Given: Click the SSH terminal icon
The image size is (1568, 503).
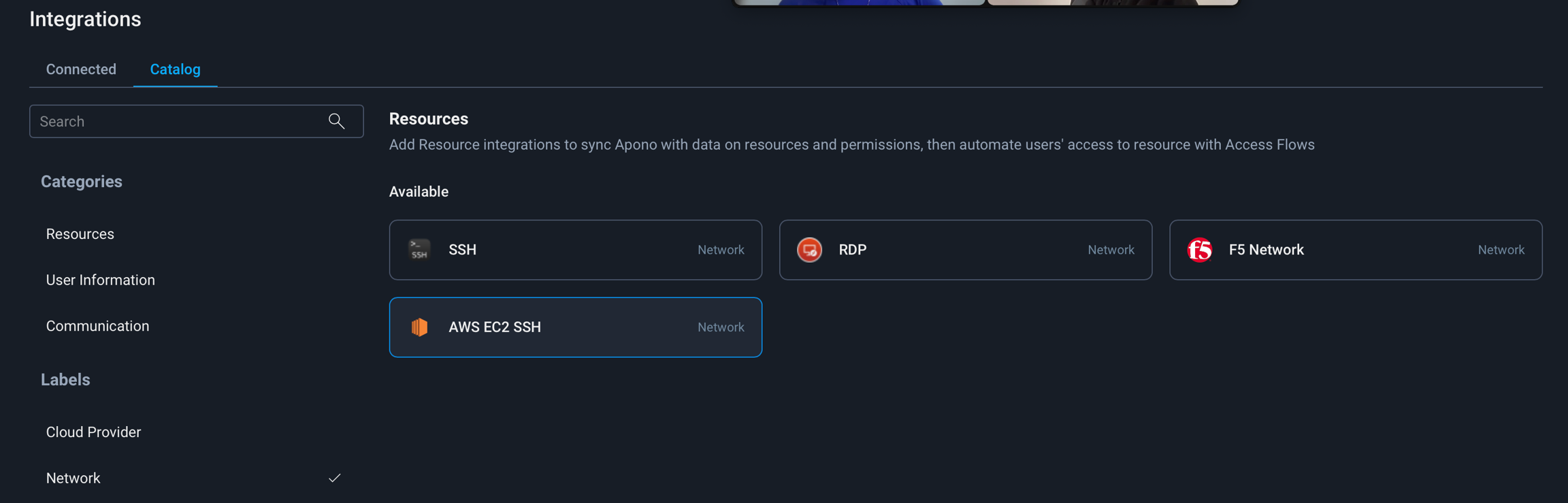Looking at the screenshot, I should click(419, 250).
